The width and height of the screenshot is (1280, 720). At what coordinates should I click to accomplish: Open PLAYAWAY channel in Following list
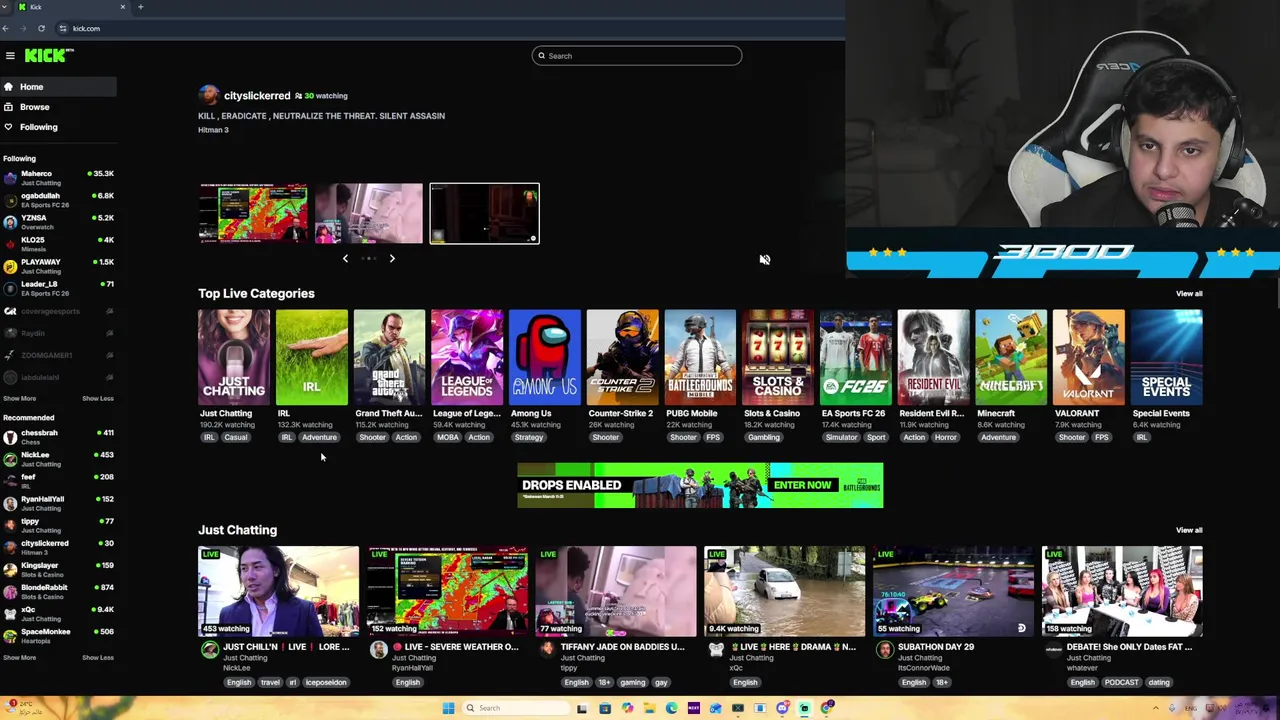click(58, 266)
